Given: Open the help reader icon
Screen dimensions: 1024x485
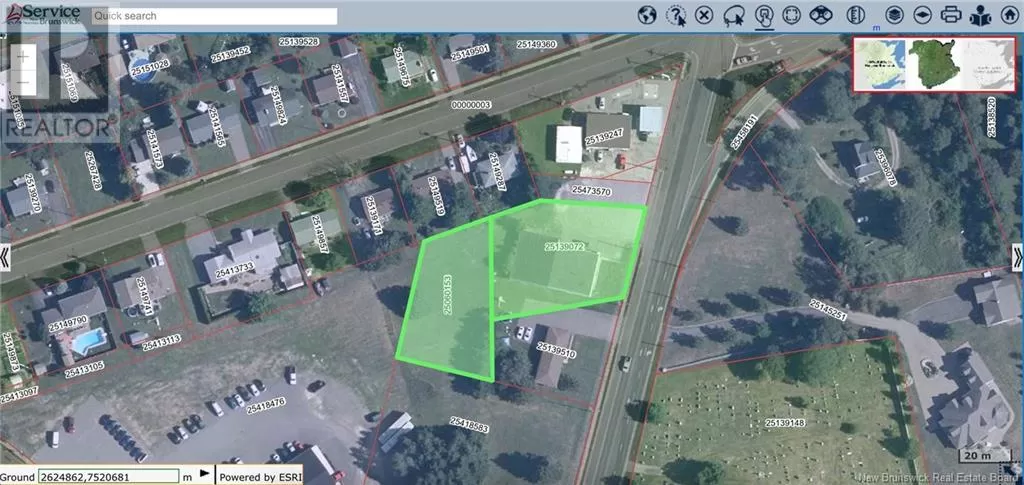Looking at the screenshot, I should [x=980, y=14].
